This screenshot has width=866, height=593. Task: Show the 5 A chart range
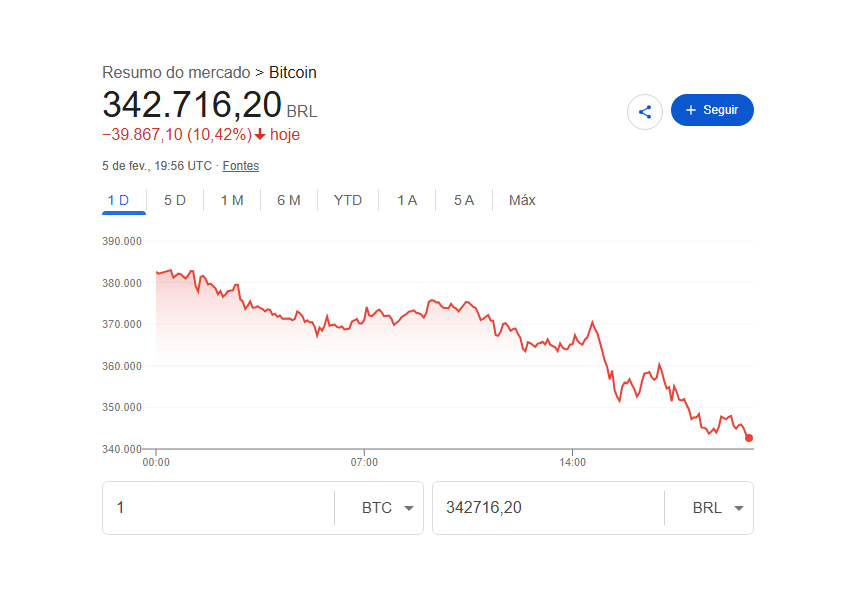tap(464, 200)
